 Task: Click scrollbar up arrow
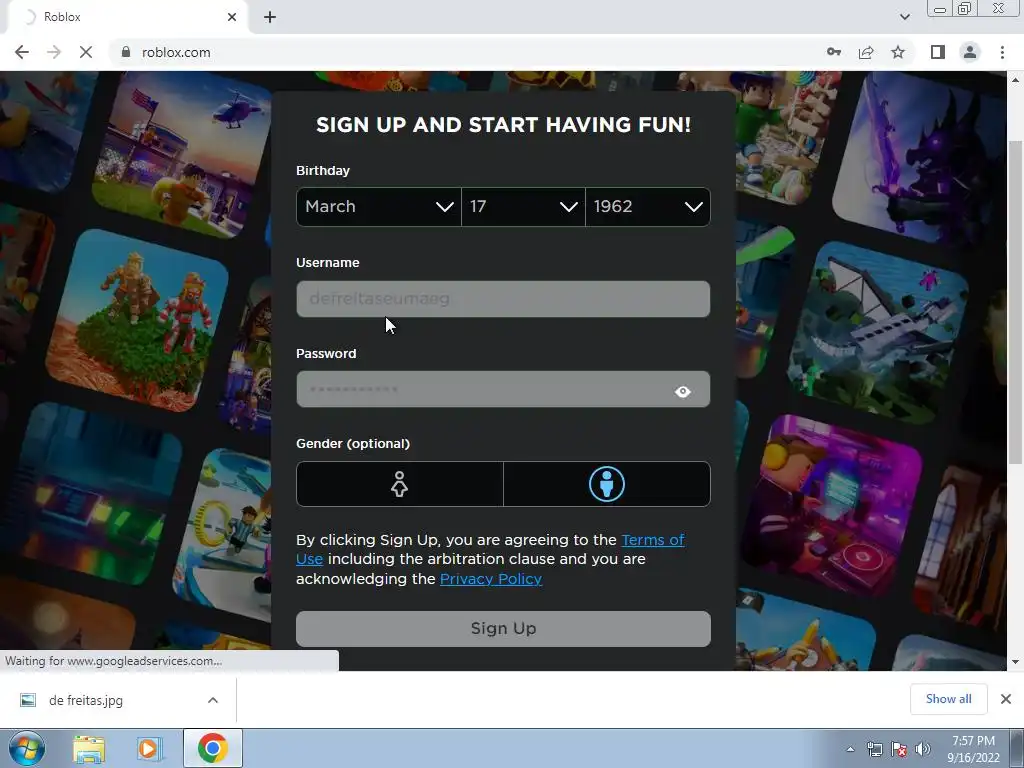(x=1015, y=80)
